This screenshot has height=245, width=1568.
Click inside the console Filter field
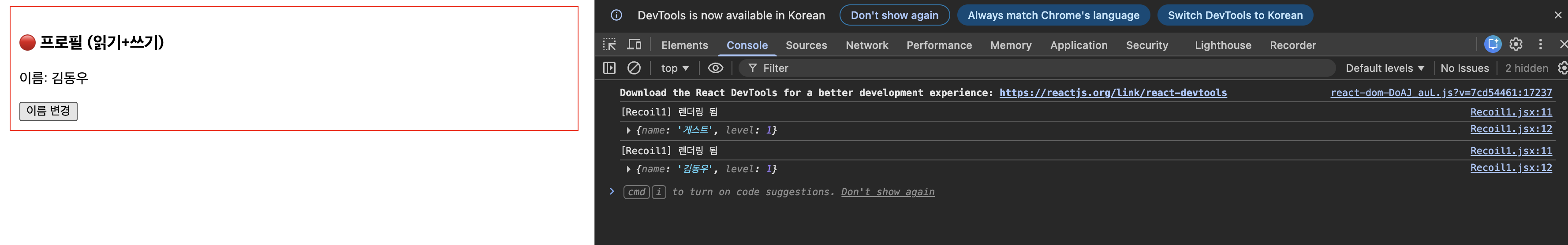coord(1035,68)
